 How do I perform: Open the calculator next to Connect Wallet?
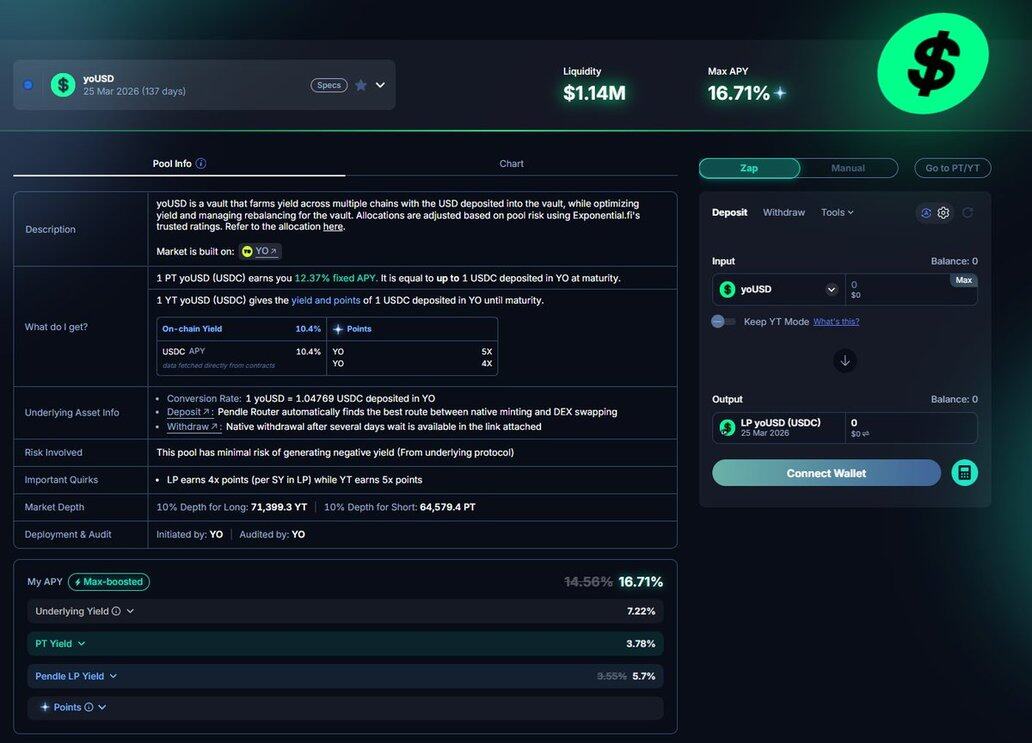[964, 473]
